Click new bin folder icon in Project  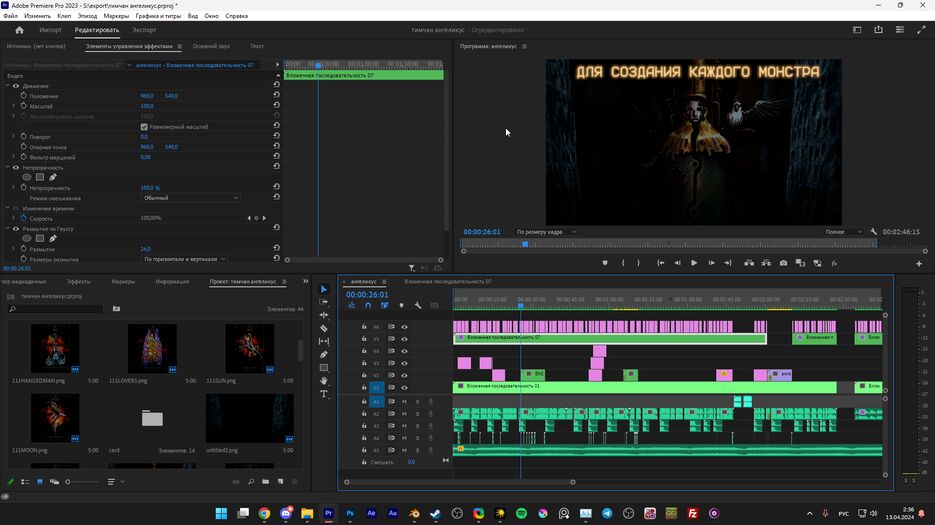[265, 481]
